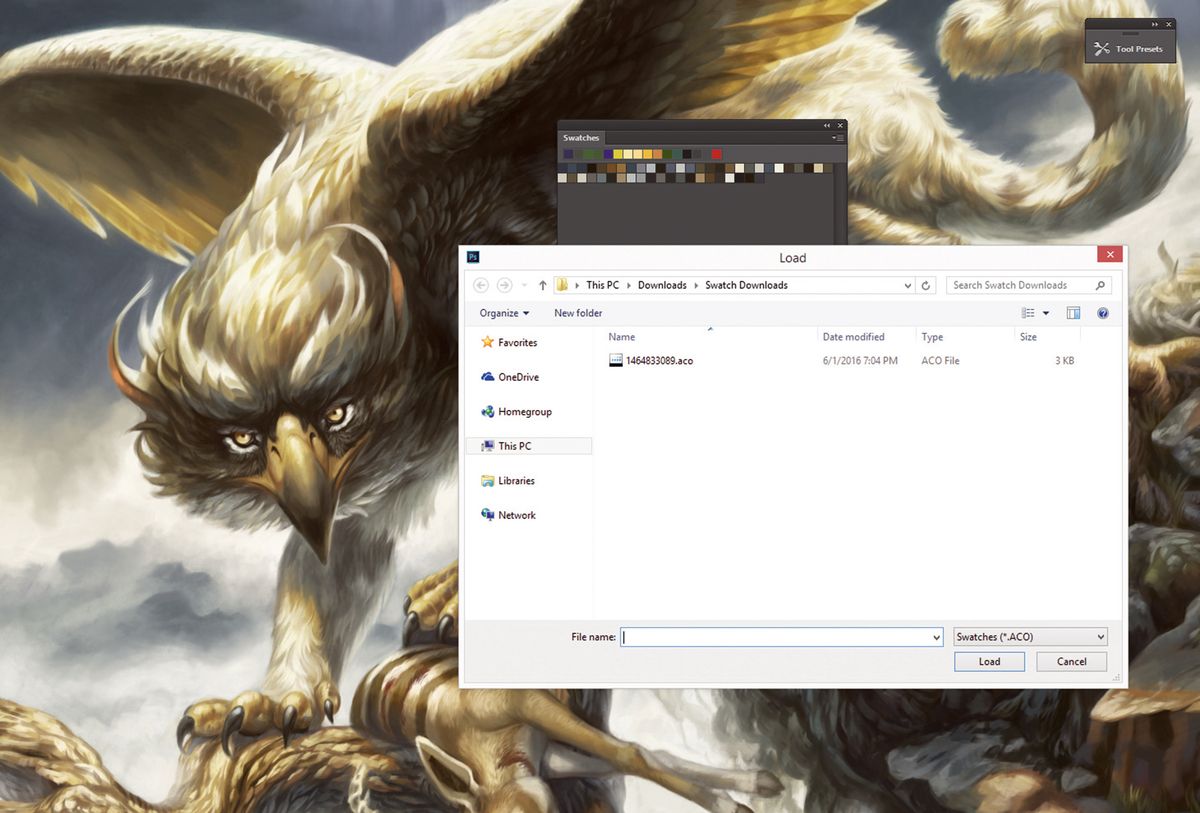Open the Swatches (*.ACO) file type dropdown
1200x813 pixels.
click(x=1100, y=637)
